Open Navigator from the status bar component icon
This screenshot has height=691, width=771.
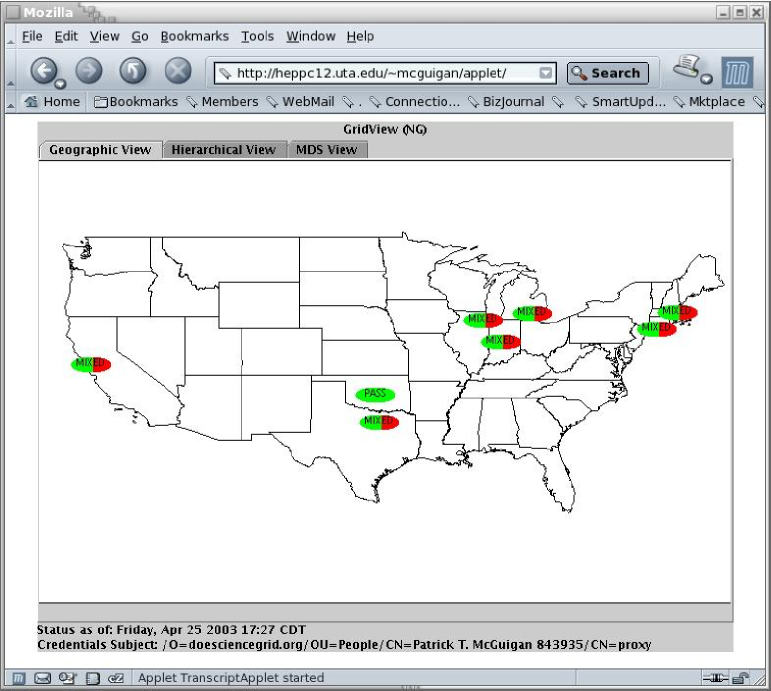(x=18, y=678)
